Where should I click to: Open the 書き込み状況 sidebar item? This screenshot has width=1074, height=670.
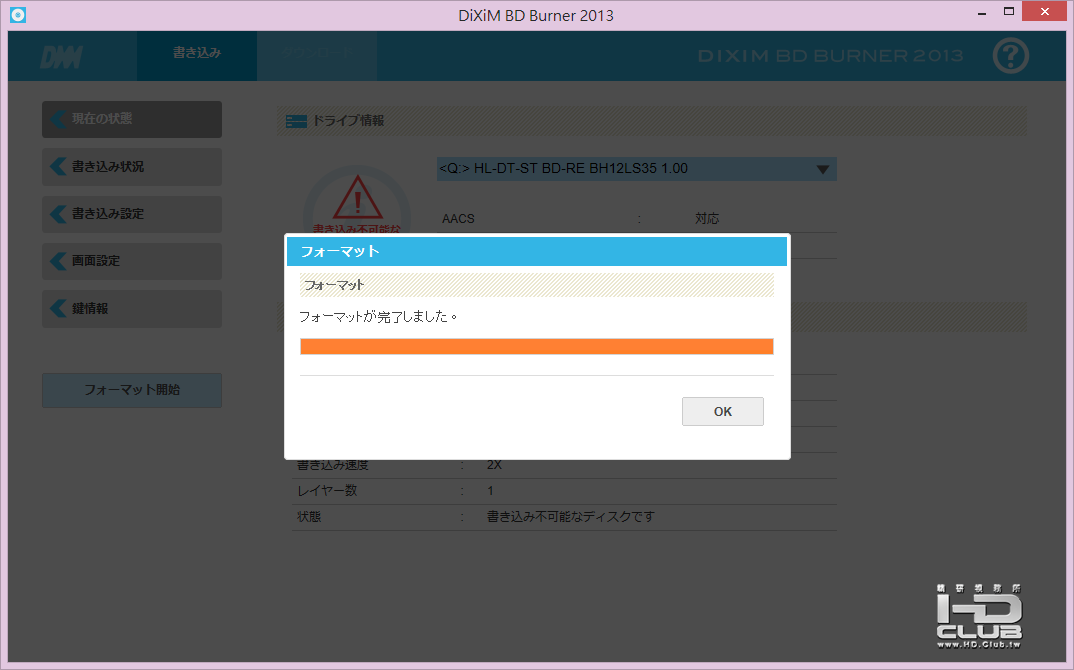[x=132, y=166]
